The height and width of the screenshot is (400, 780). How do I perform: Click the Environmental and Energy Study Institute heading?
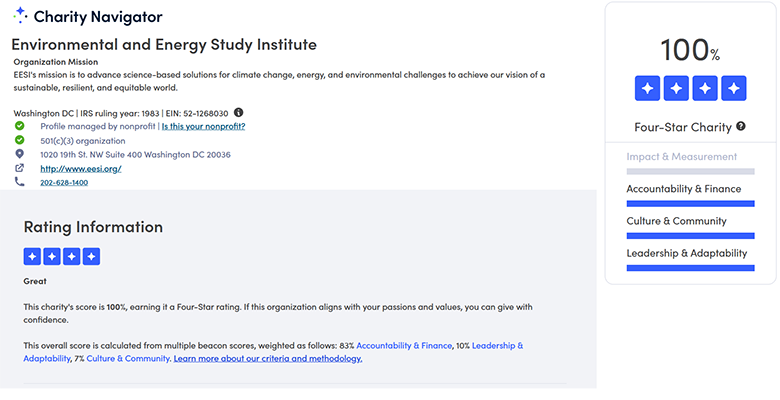point(164,45)
